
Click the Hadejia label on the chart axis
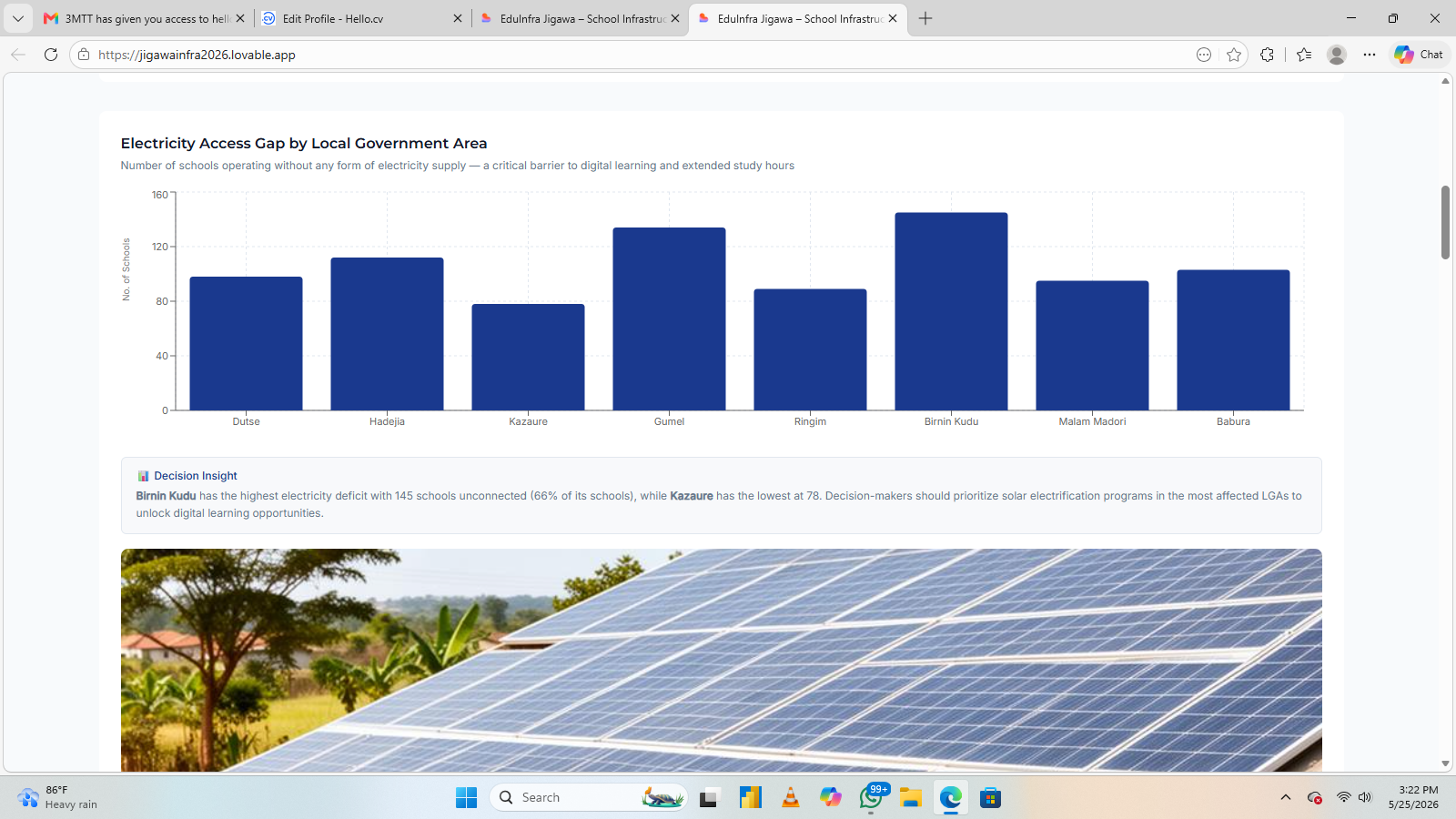(x=387, y=421)
